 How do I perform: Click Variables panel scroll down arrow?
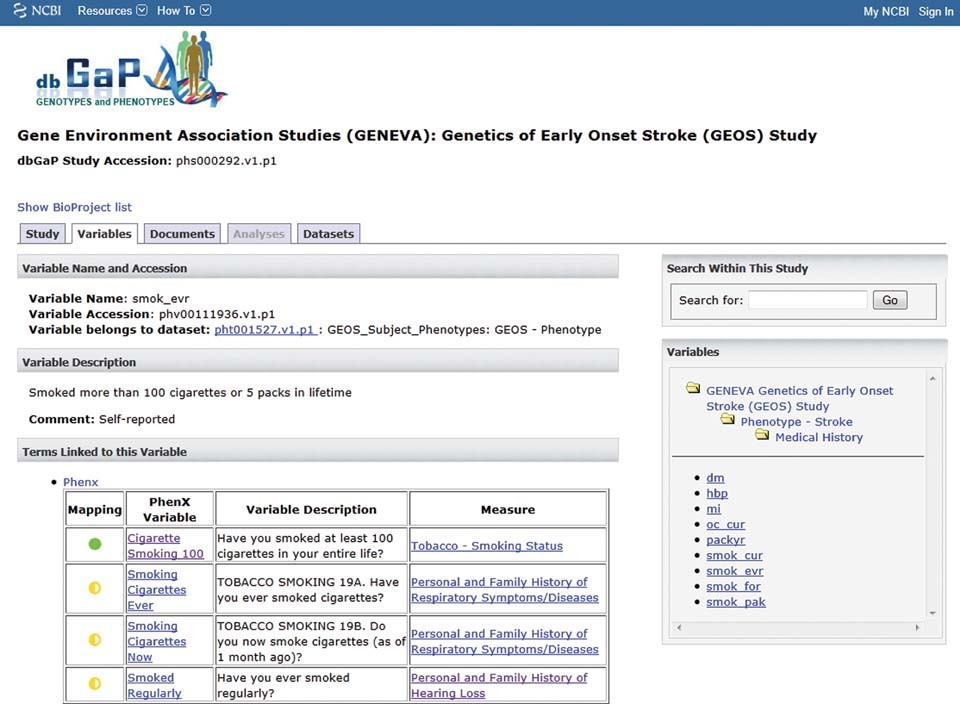click(x=932, y=613)
